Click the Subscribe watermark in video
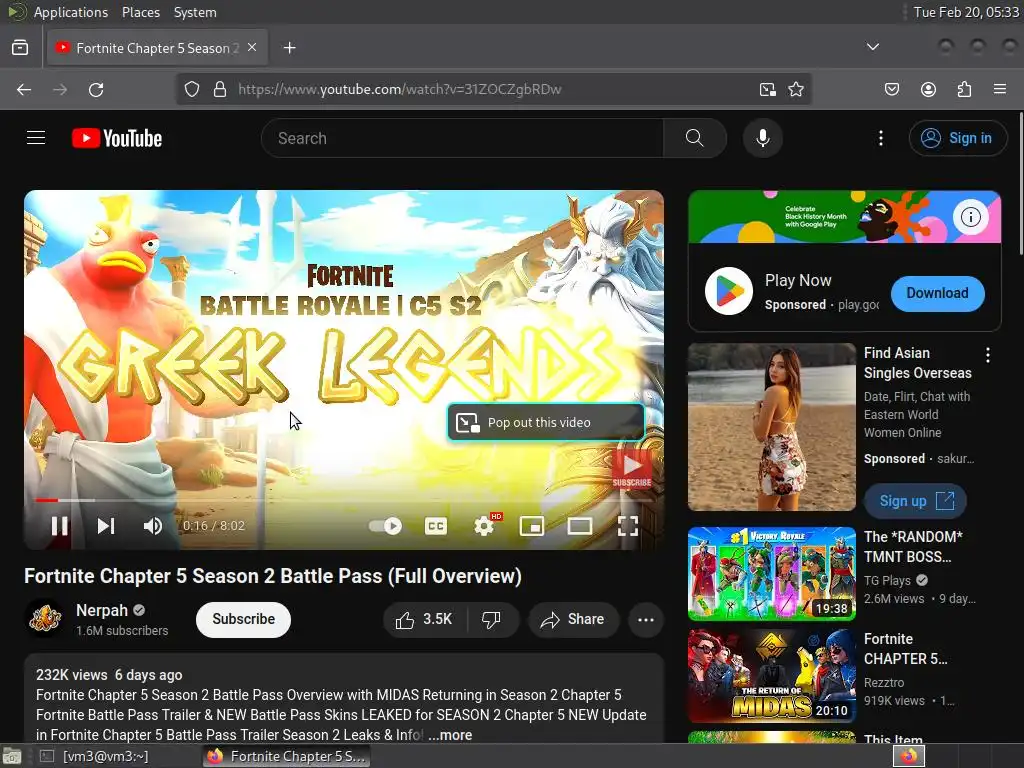This screenshot has width=1024, height=768. point(632,469)
